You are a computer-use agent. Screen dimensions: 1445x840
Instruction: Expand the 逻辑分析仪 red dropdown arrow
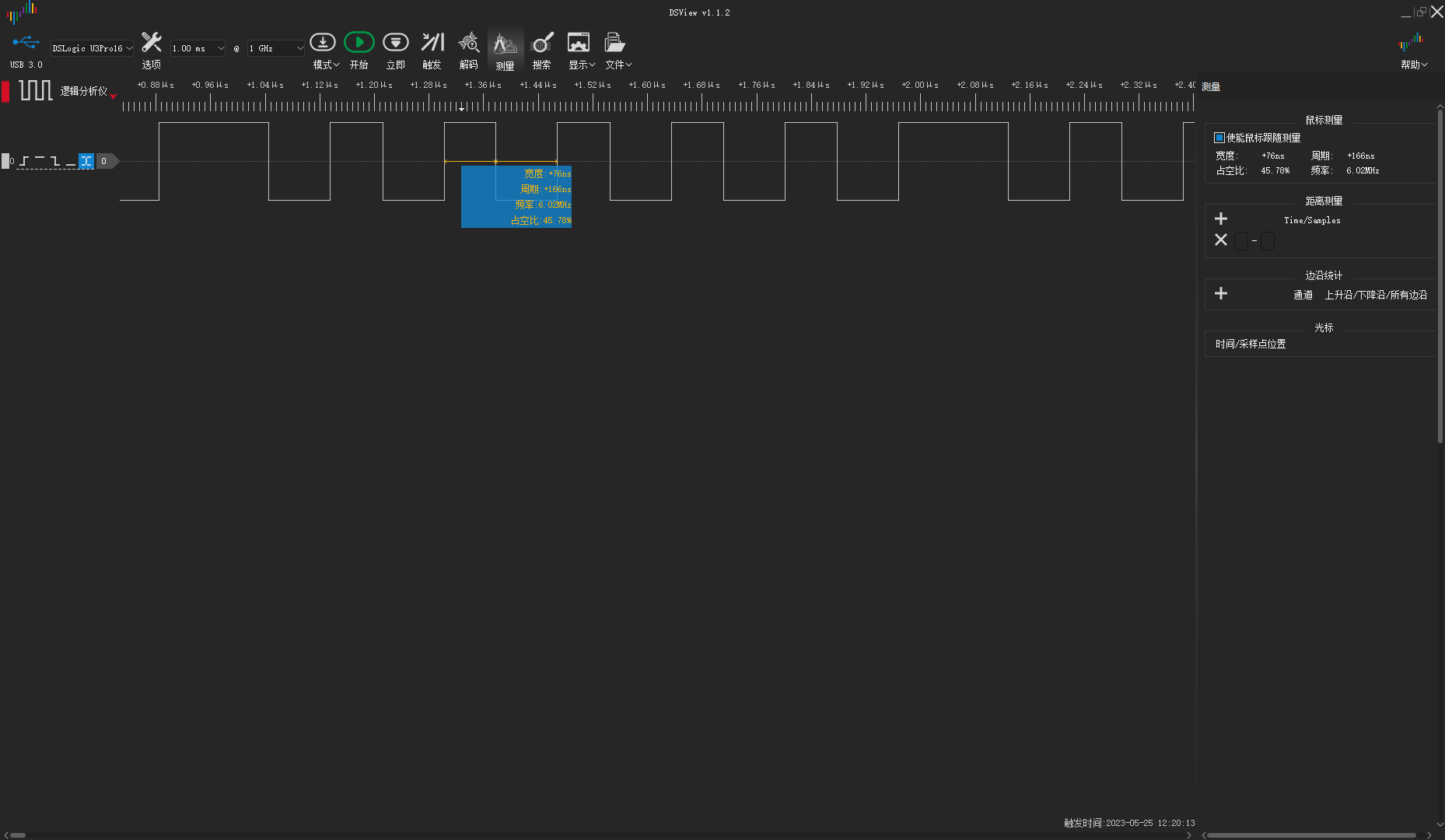tap(114, 96)
